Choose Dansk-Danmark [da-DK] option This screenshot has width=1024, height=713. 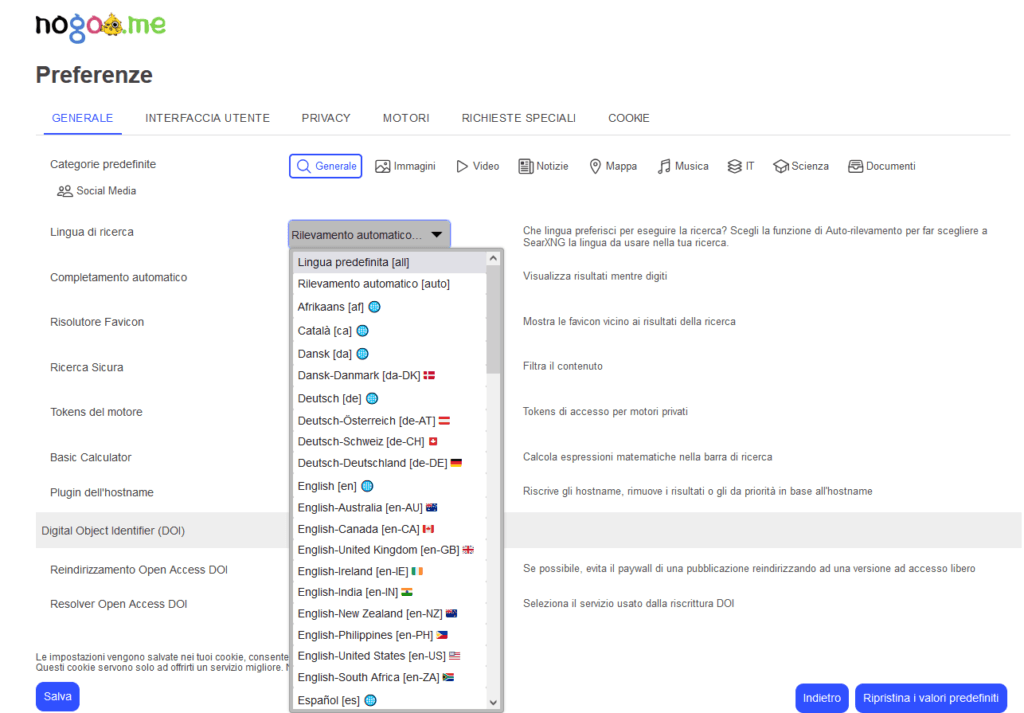389,375
